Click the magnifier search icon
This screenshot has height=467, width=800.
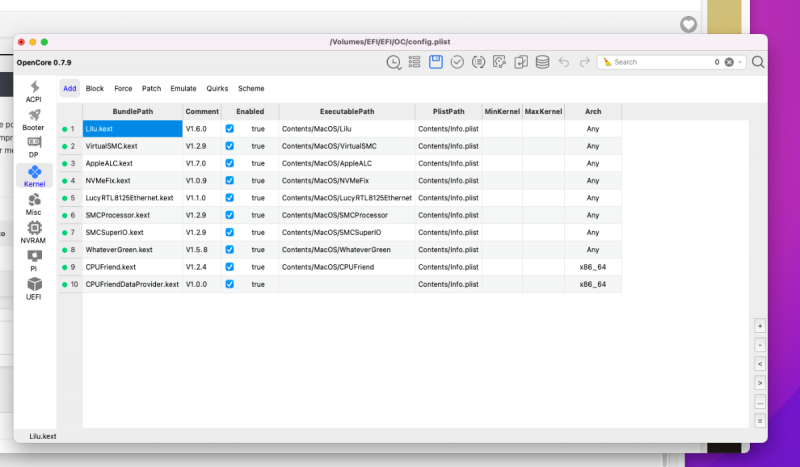click(758, 62)
